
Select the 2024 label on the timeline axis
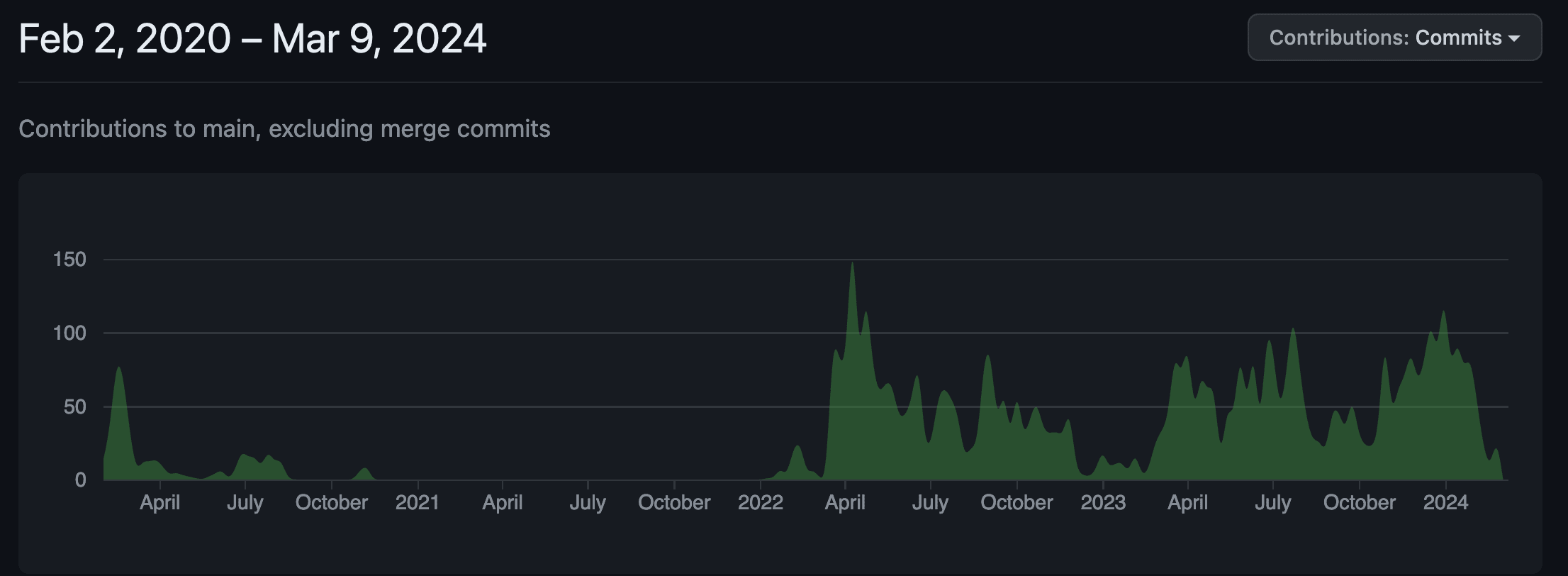coord(1445,503)
